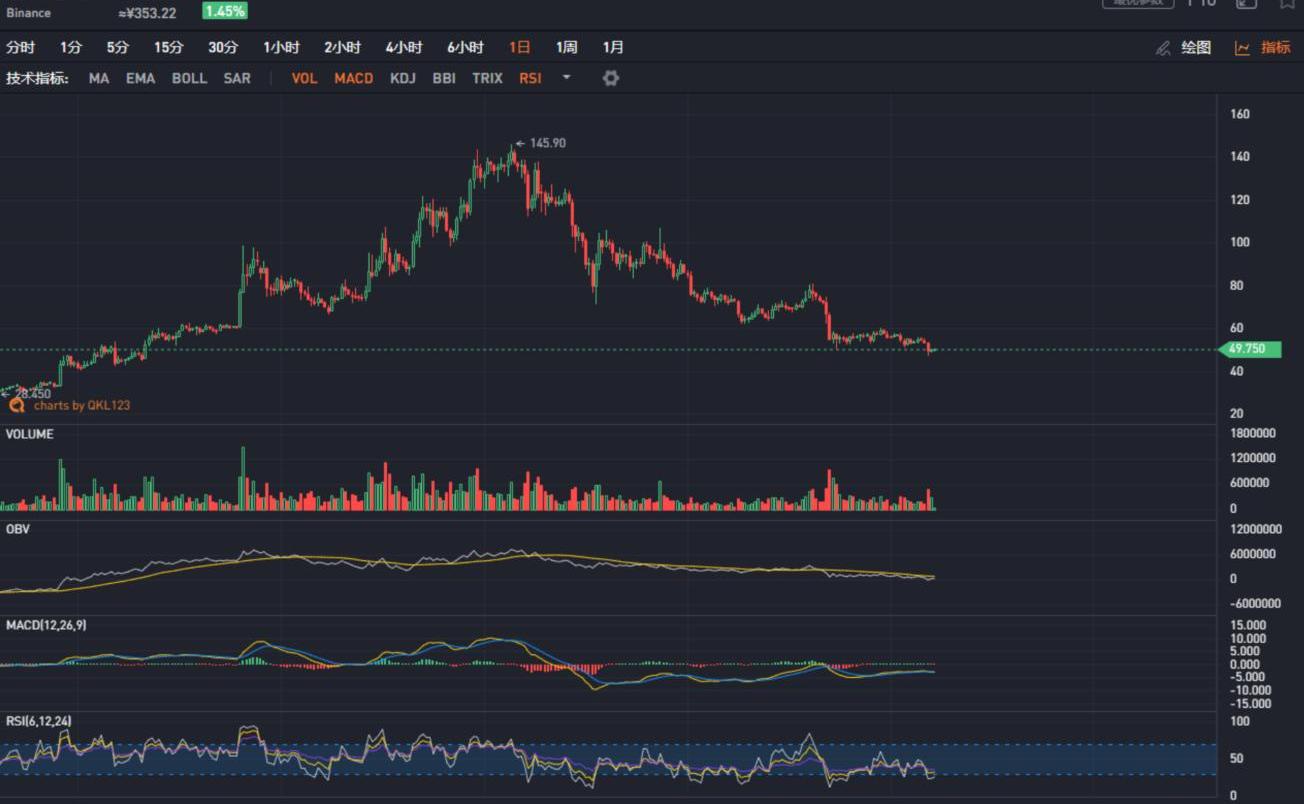Click the 指标 indicators button
1304x804 pixels.
click(1275, 48)
